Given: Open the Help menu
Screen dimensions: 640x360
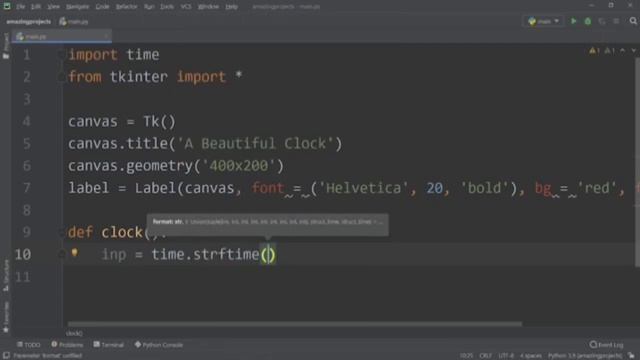Looking at the screenshot, I should 231,7.
